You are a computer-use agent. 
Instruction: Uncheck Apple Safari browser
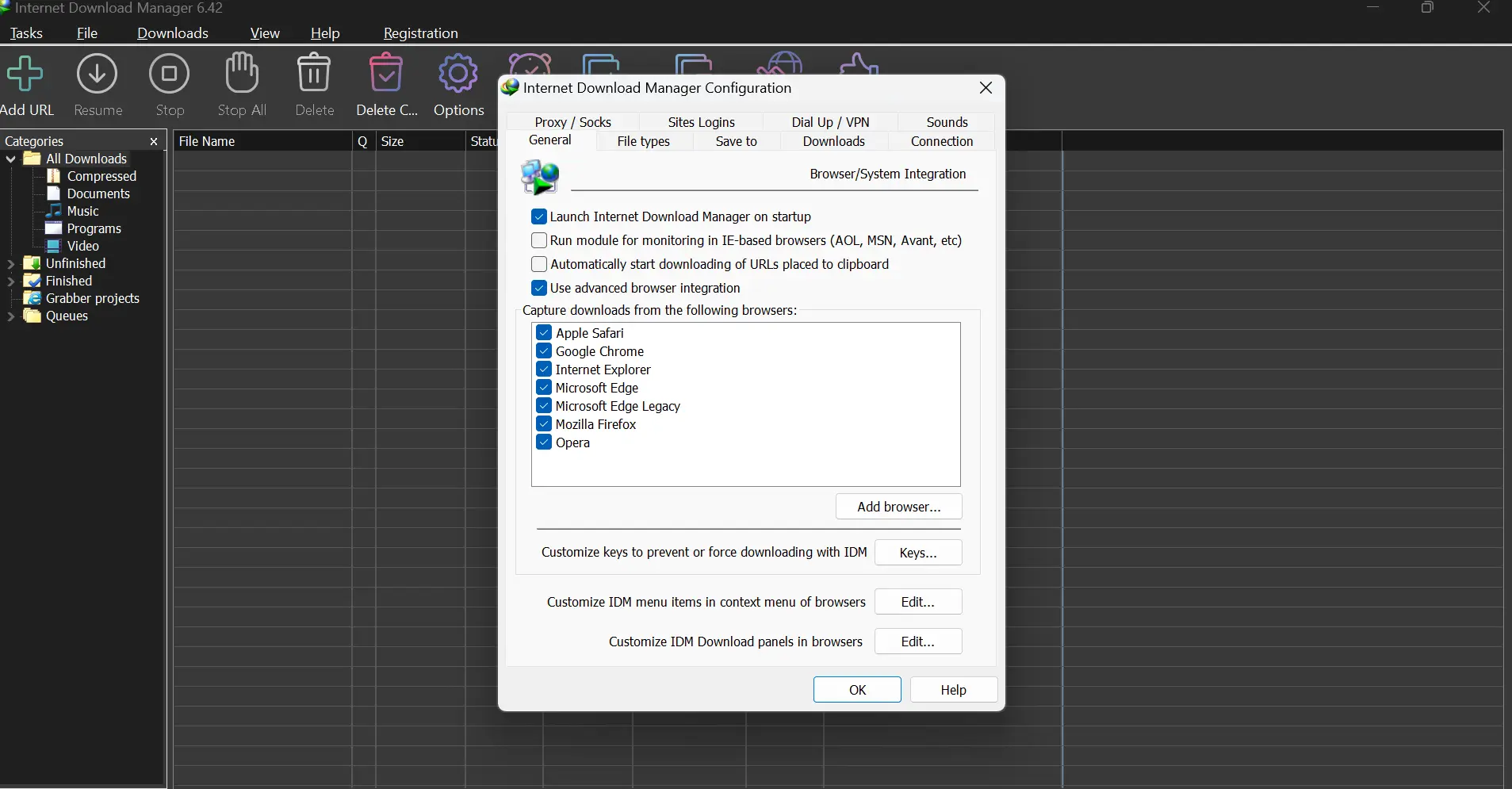tap(544, 332)
